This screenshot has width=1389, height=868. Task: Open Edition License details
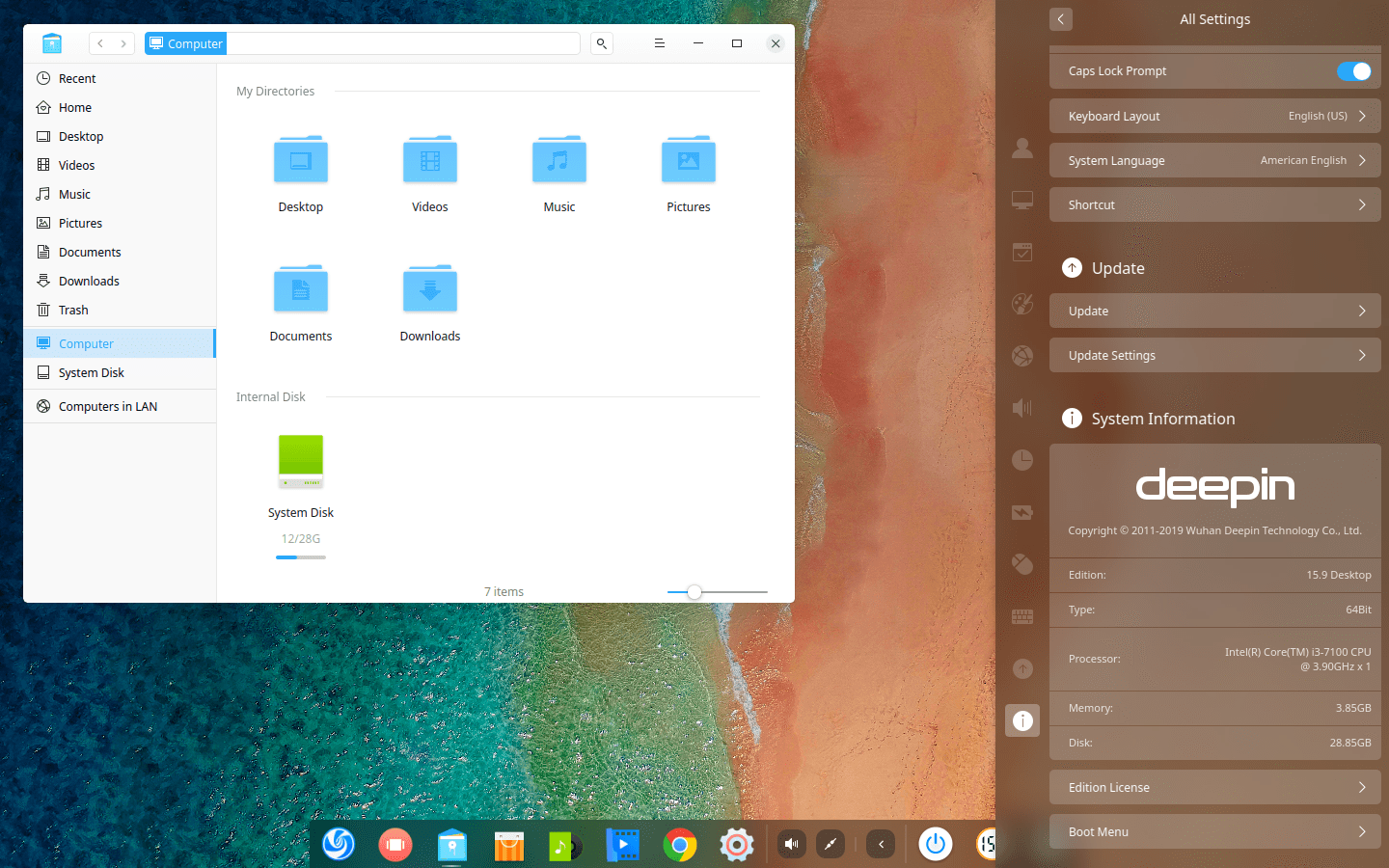pos(1214,787)
